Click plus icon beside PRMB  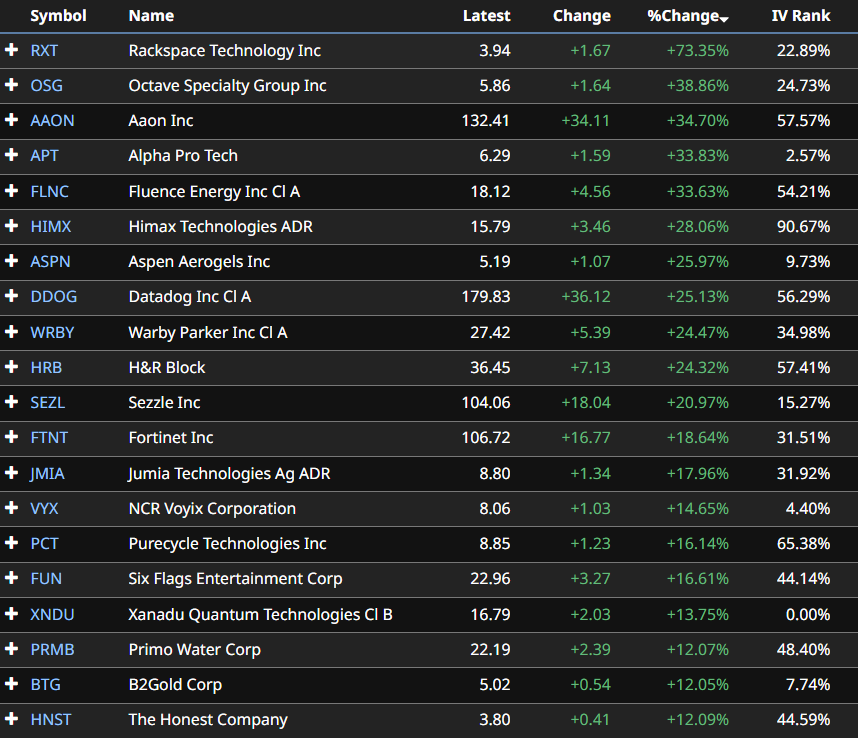(x=11, y=649)
